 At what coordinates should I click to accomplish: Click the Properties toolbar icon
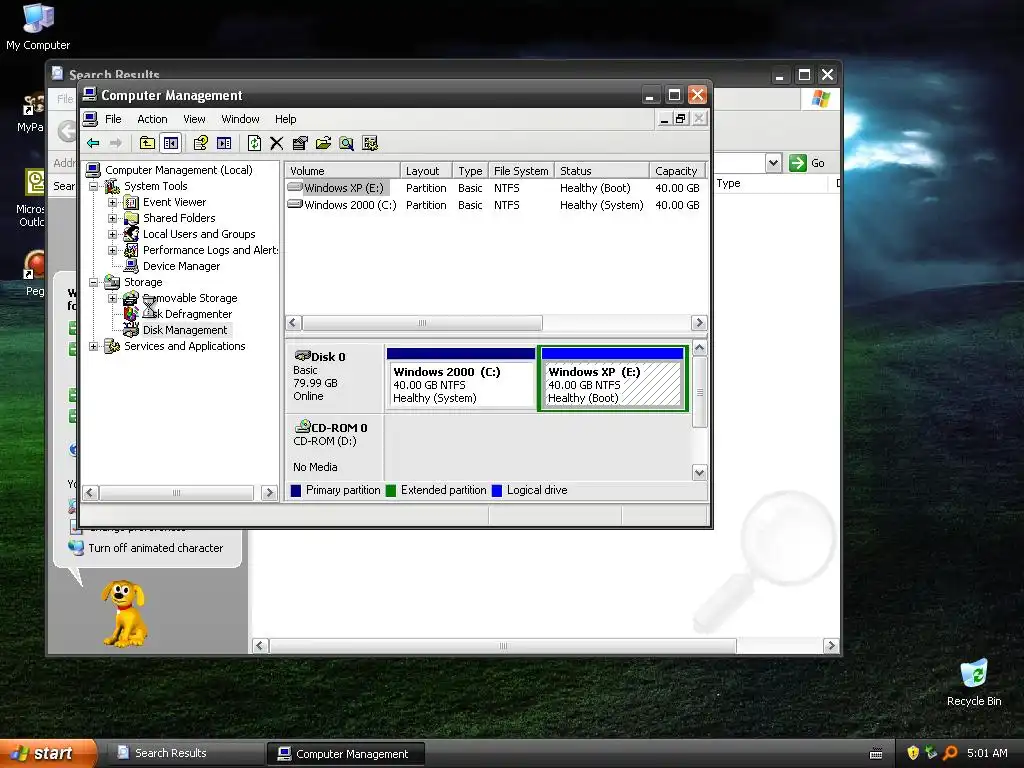tap(300, 143)
